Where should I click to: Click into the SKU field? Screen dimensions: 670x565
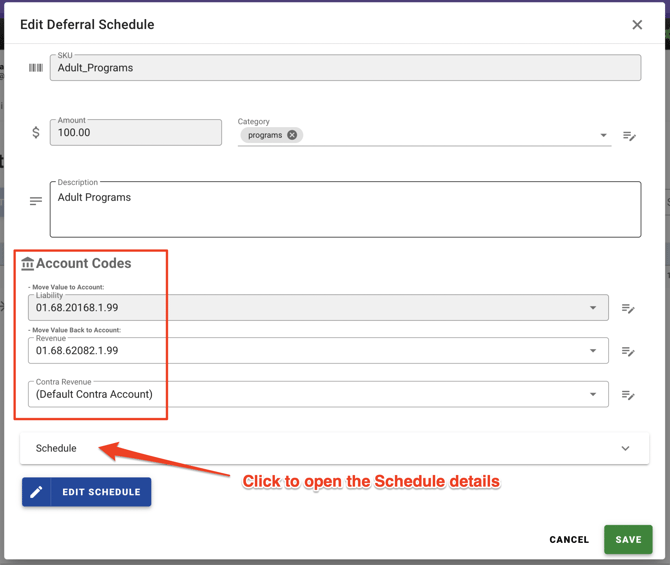[x=345, y=68]
